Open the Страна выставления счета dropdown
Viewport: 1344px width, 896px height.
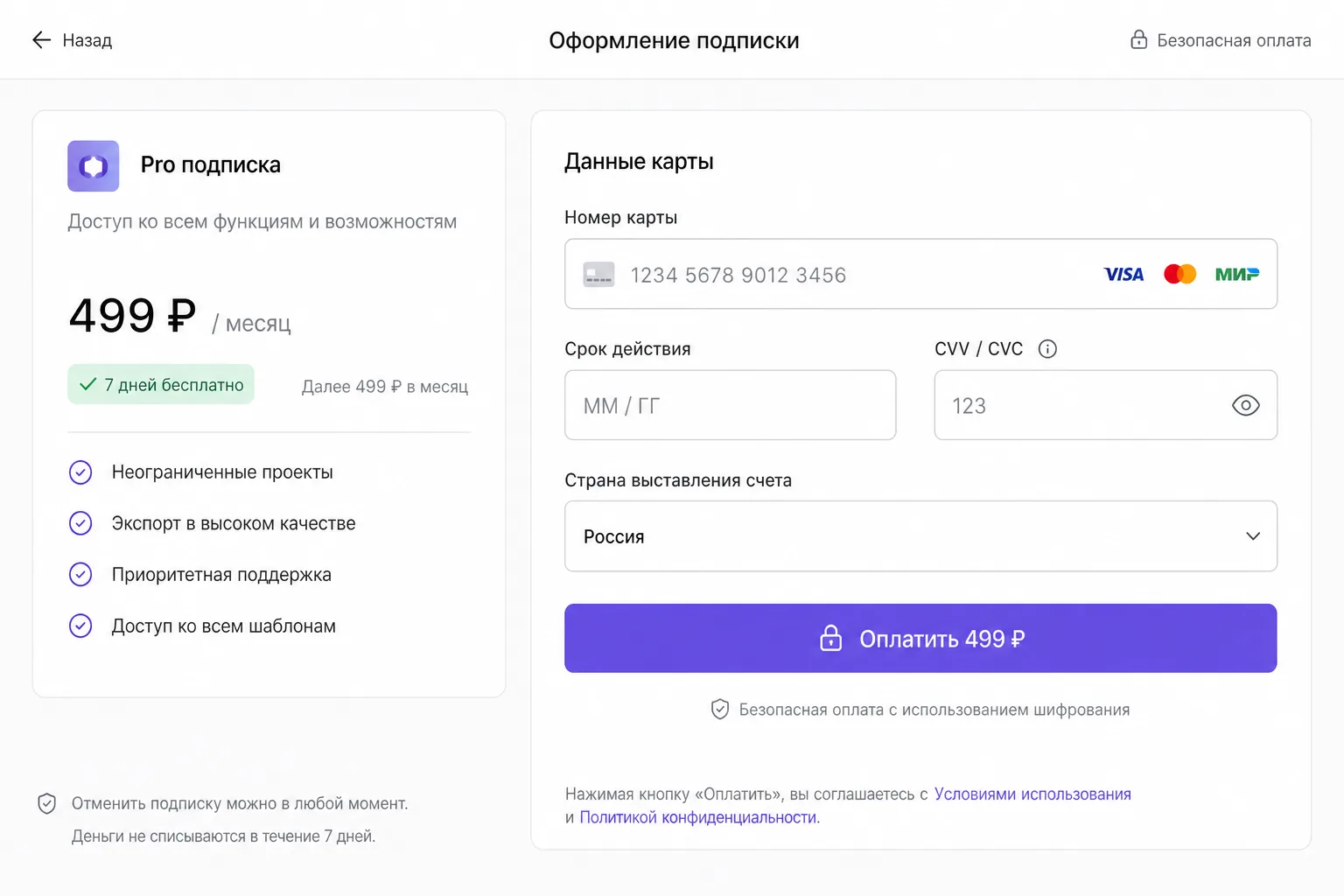(920, 536)
